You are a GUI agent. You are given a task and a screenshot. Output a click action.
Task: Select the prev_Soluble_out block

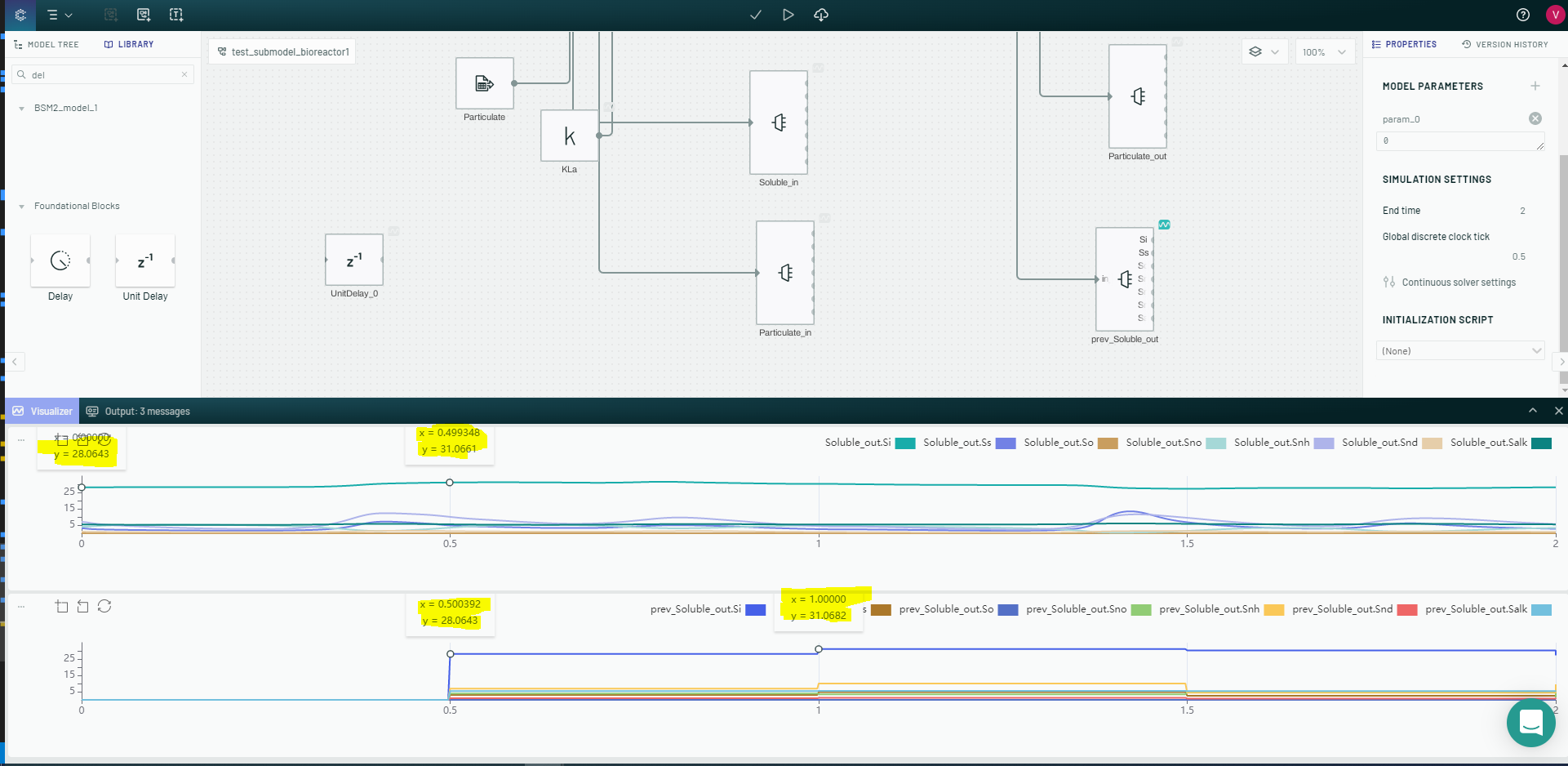[x=1125, y=279]
